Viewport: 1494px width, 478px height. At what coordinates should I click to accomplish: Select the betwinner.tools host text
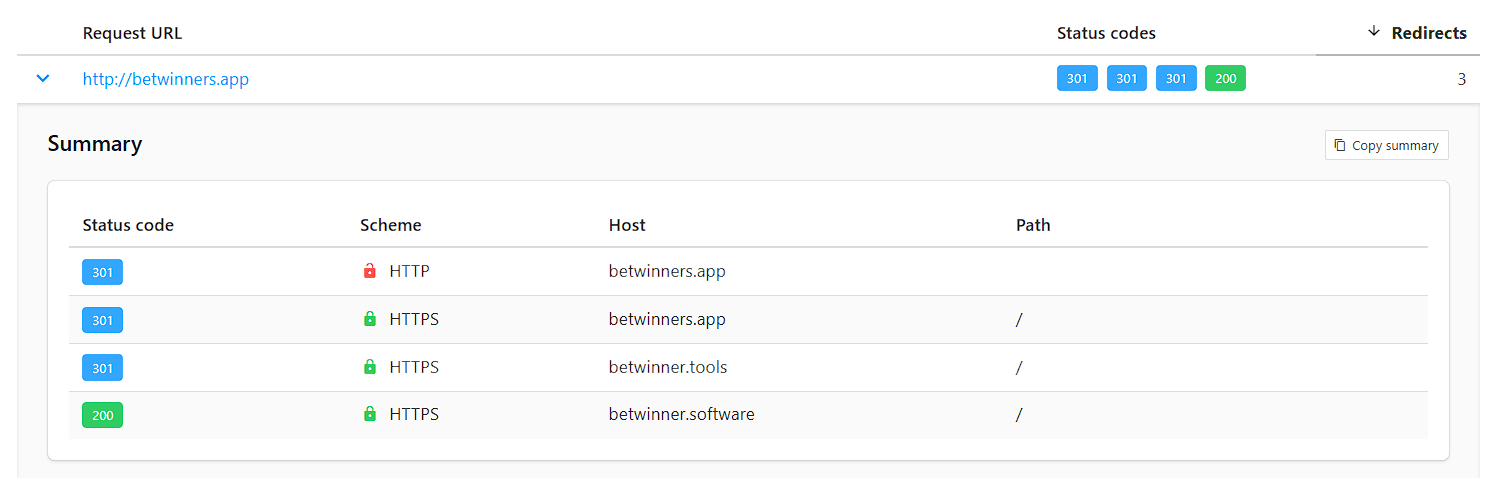(x=668, y=367)
